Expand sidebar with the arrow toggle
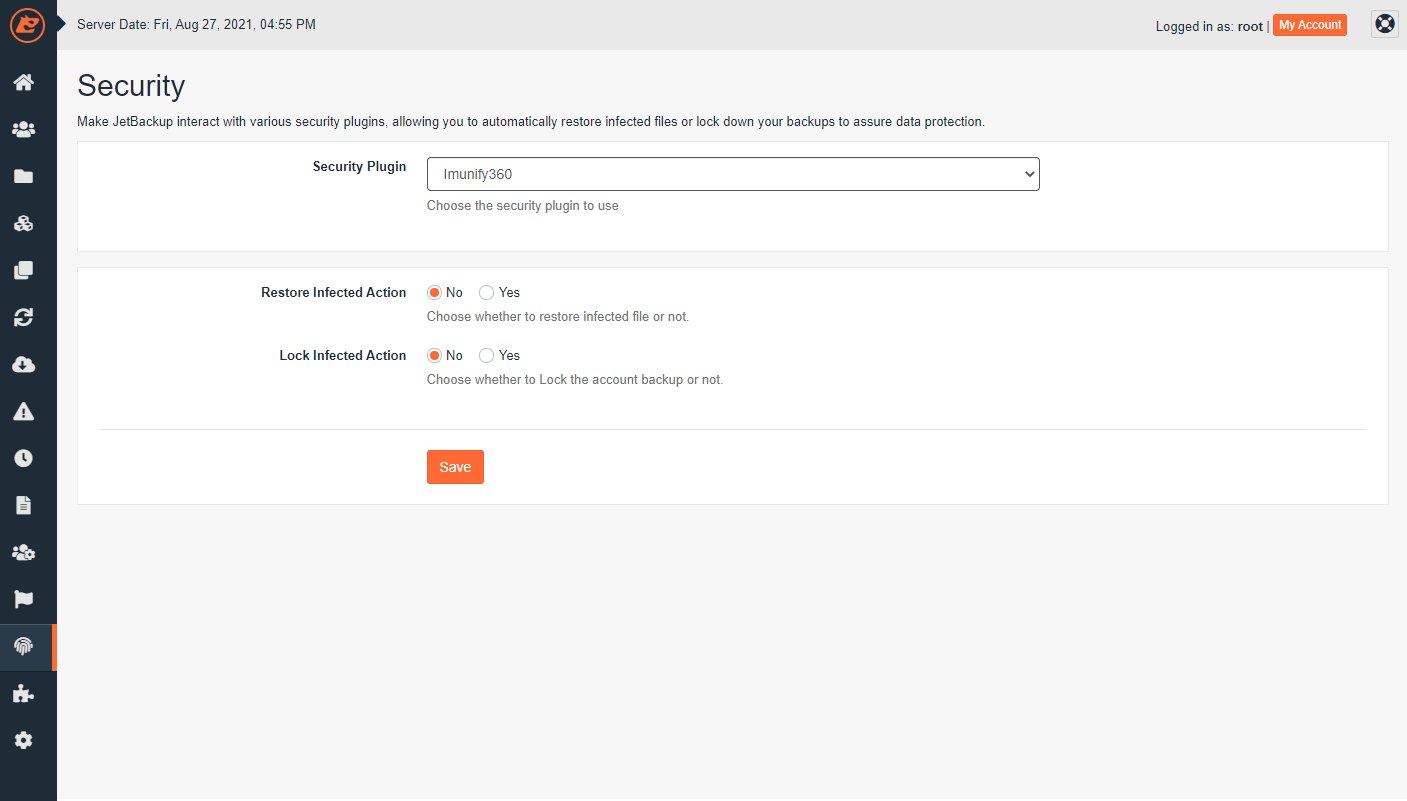Image resolution: width=1407 pixels, height=801 pixels. 62,24
